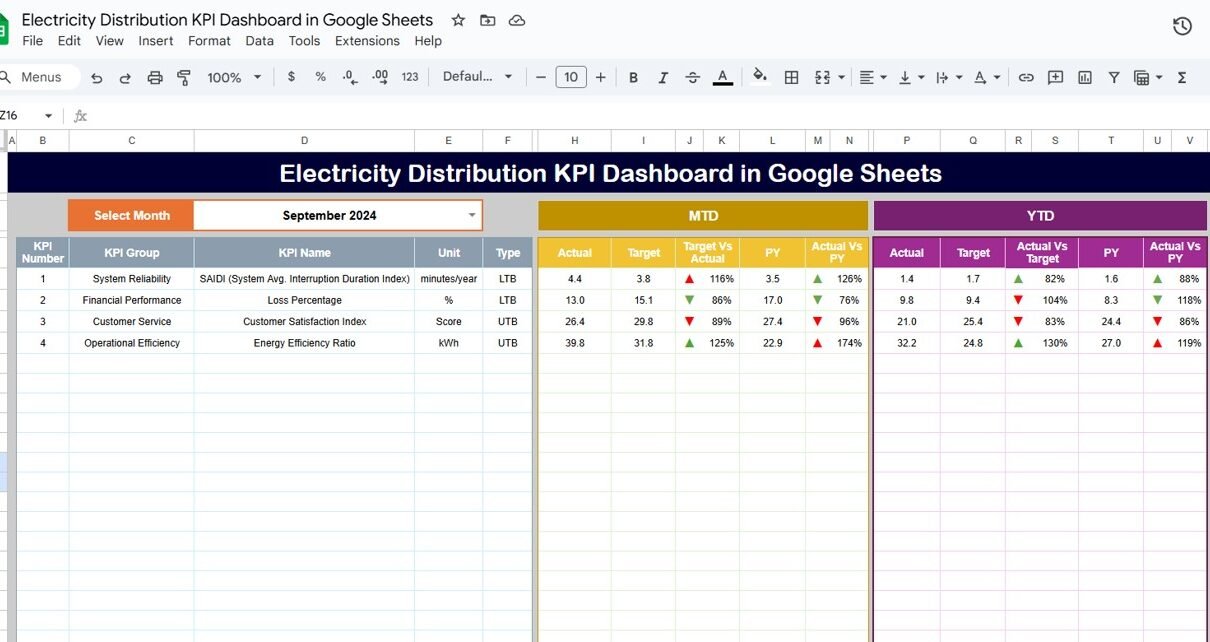Open the Default font dropdown

[x=477, y=77]
